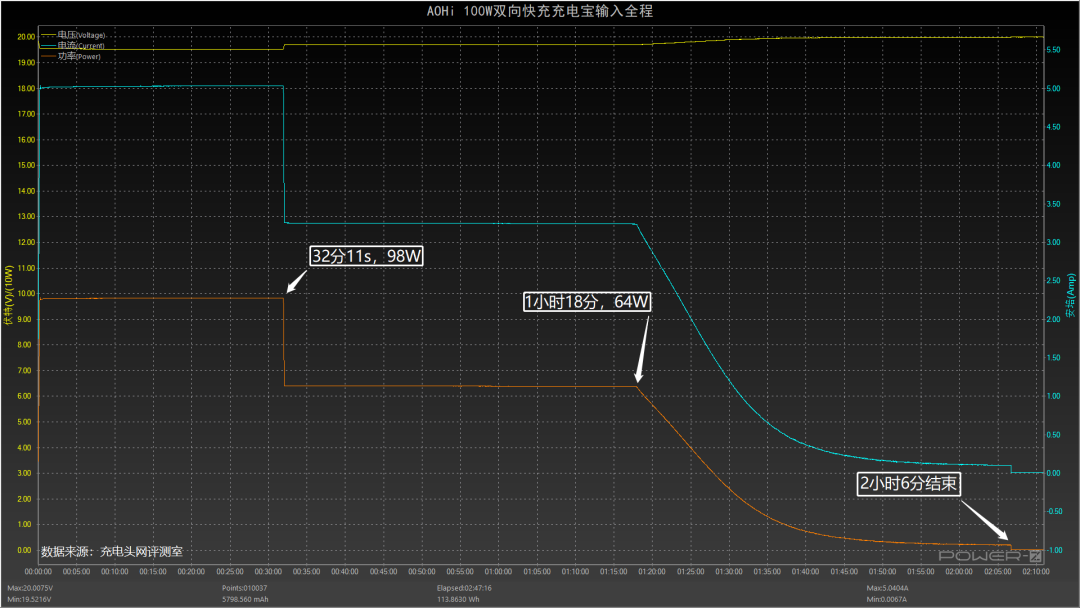1080x608 pixels.
Task: Click the 18.00 tick on left axis
Action: (26, 89)
